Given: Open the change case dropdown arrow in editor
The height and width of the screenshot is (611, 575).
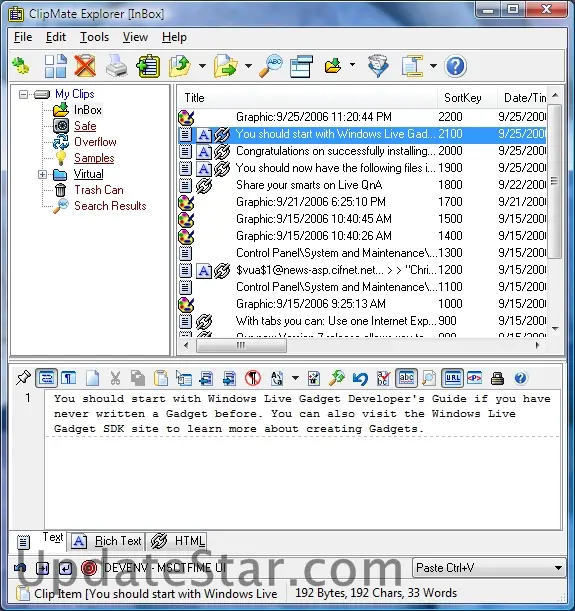Looking at the screenshot, I should [295, 378].
